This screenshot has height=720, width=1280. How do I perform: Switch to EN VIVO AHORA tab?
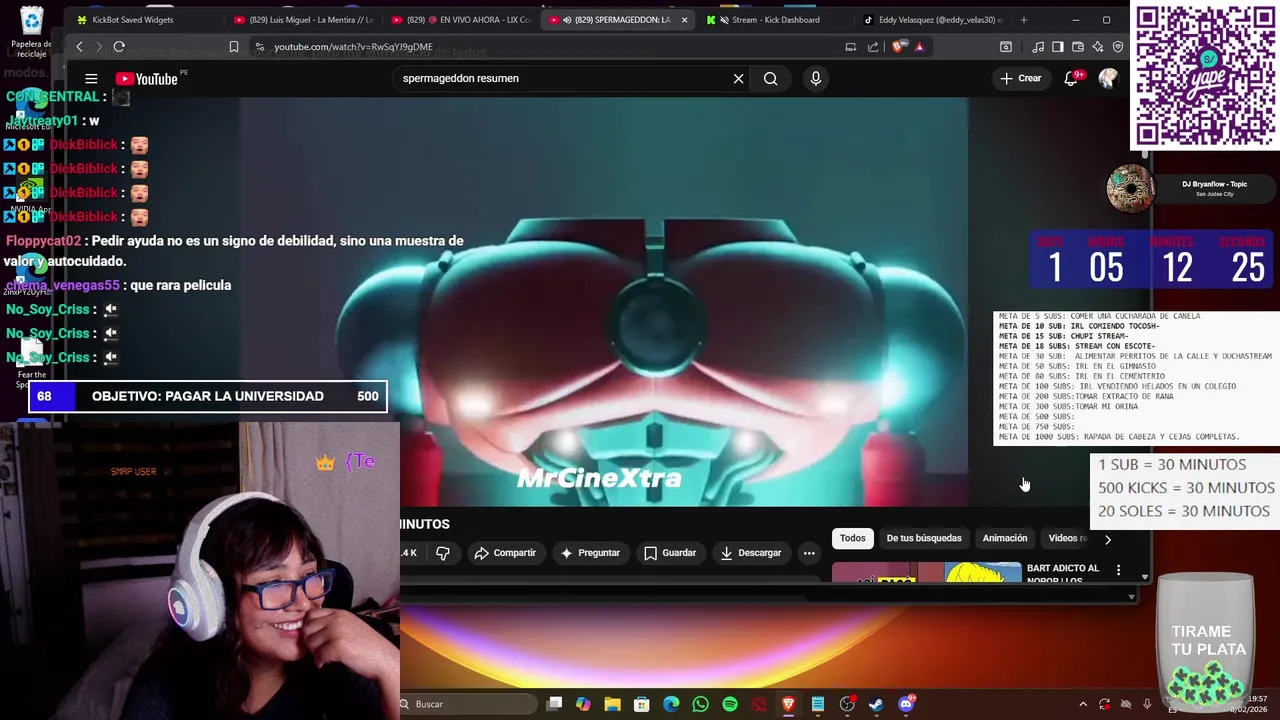pyautogui.click(x=462, y=19)
